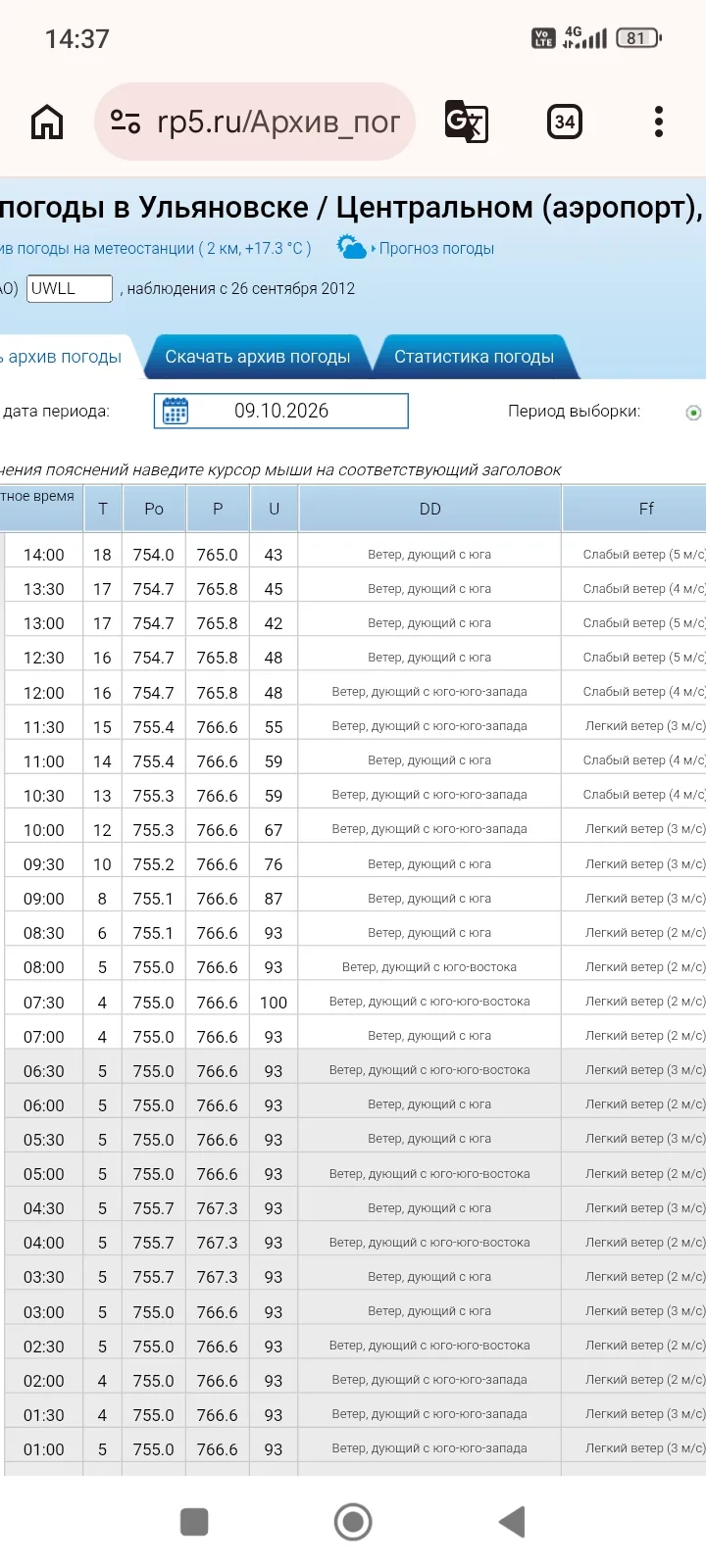Click humidity 43 in the 14:00 row

(x=274, y=555)
